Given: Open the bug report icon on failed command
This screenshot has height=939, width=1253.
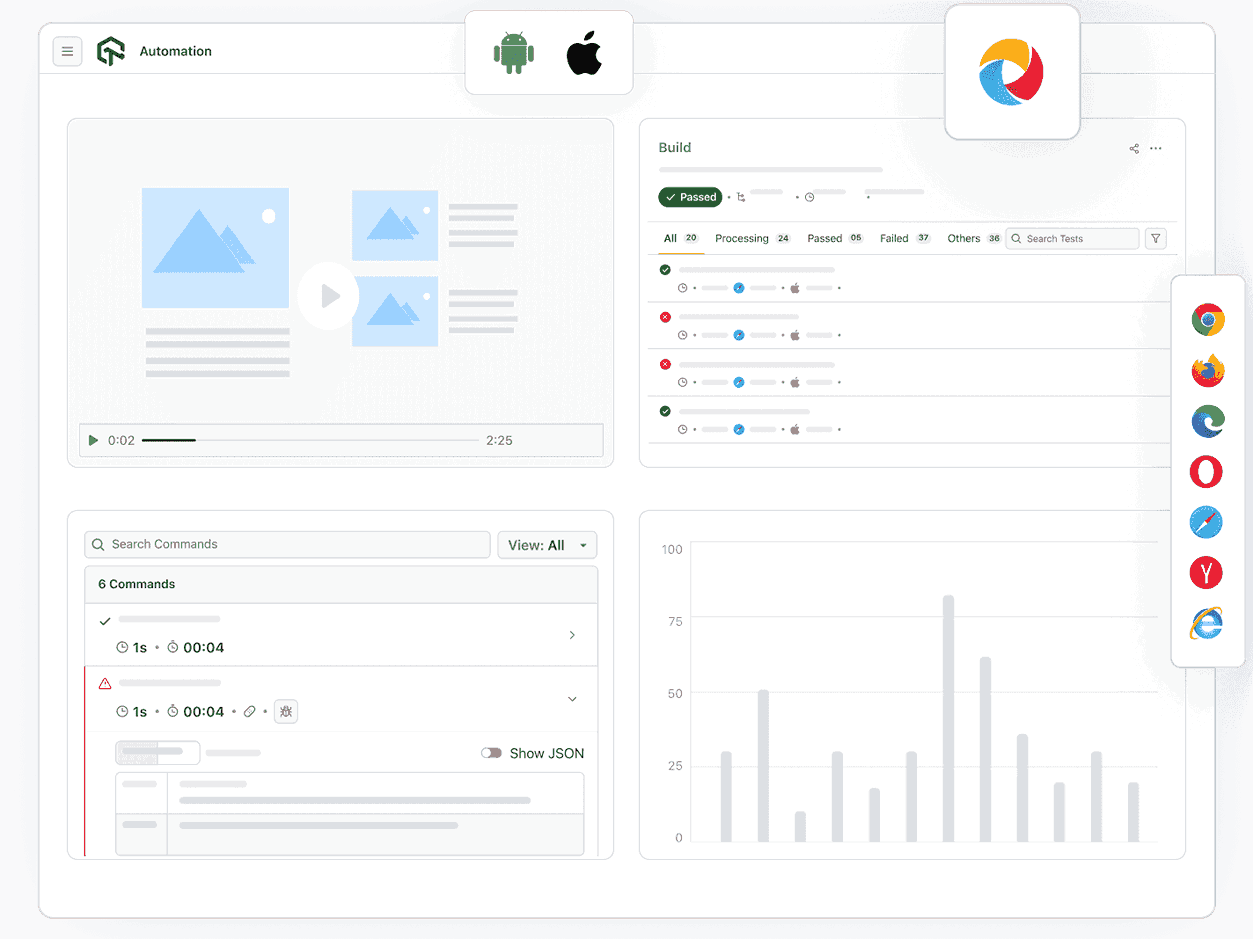Looking at the screenshot, I should (286, 711).
